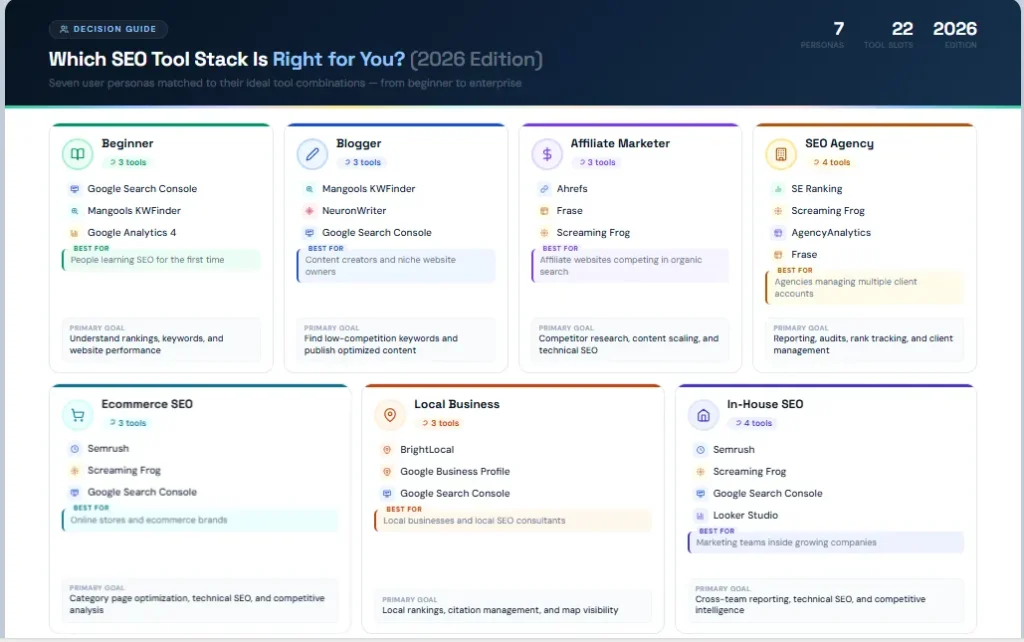This screenshot has width=1024, height=642.
Task: Click the BrightLocal icon
Action: tap(387, 450)
